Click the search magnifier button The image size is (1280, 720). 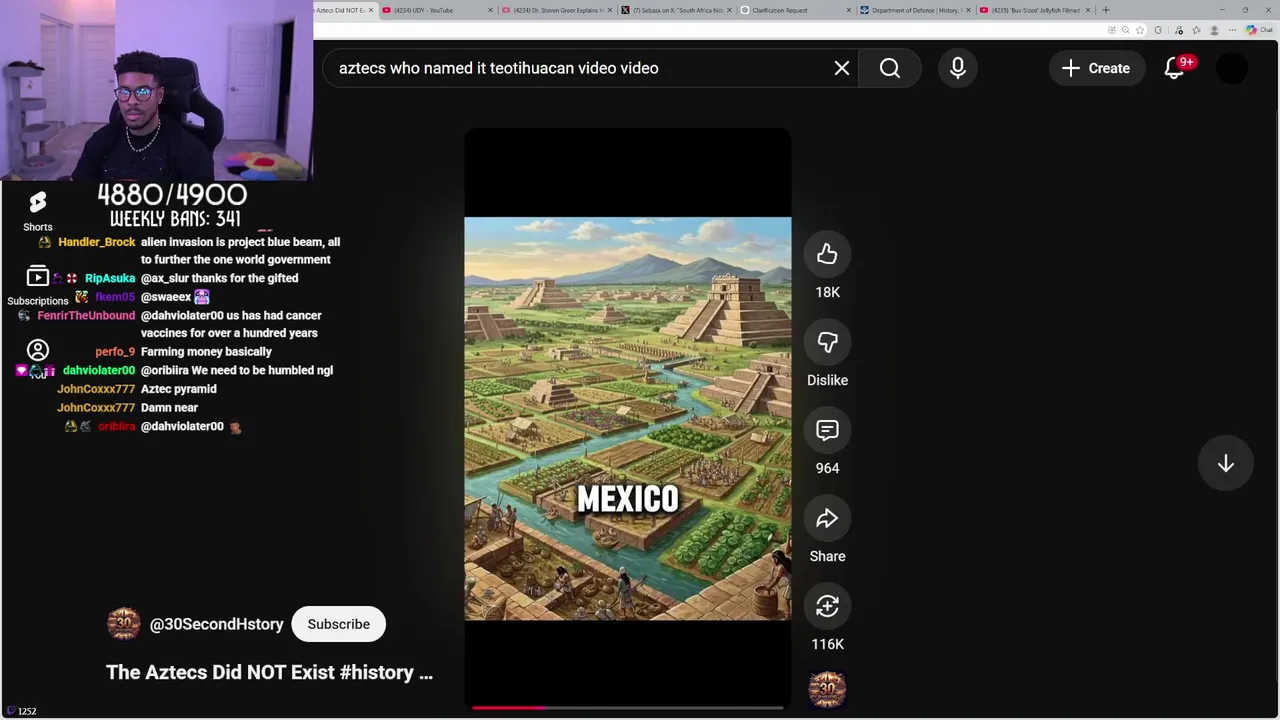[890, 68]
